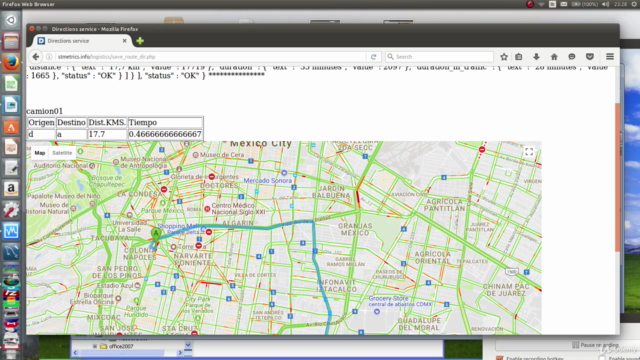
Task: Open the bookmarks library icon
Action: (518, 57)
